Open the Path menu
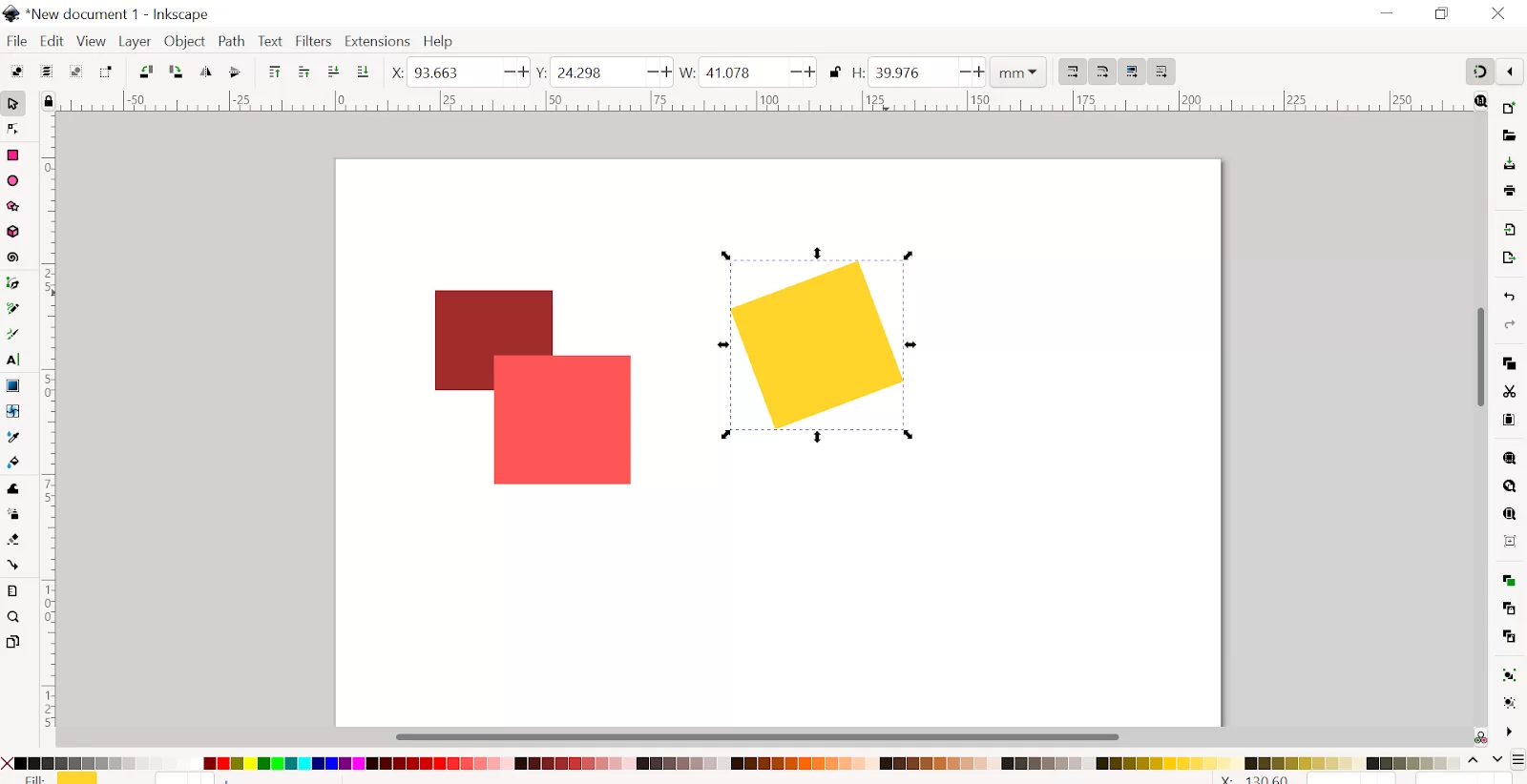The image size is (1527, 784). [x=231, y=42]
